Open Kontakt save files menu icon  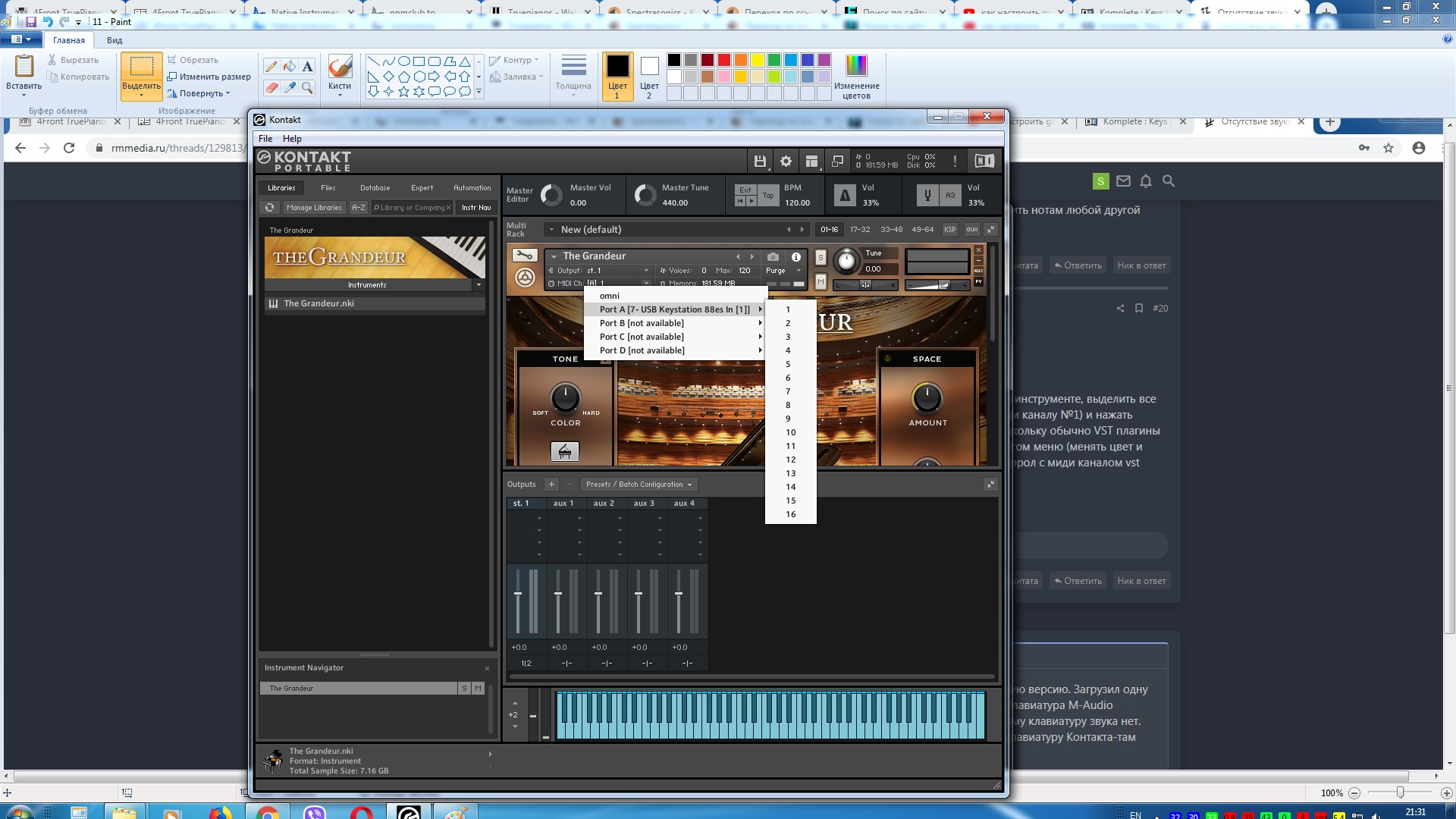pos(759,161)
